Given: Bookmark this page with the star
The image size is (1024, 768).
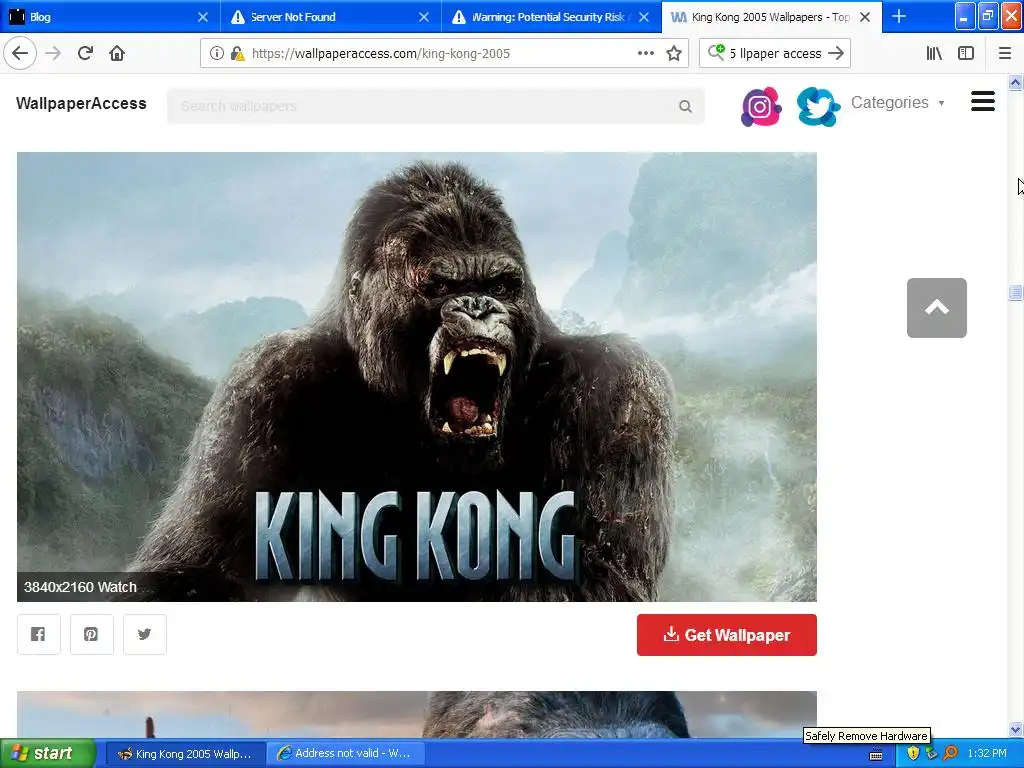Looking at the screenshot, I should 674,54.
